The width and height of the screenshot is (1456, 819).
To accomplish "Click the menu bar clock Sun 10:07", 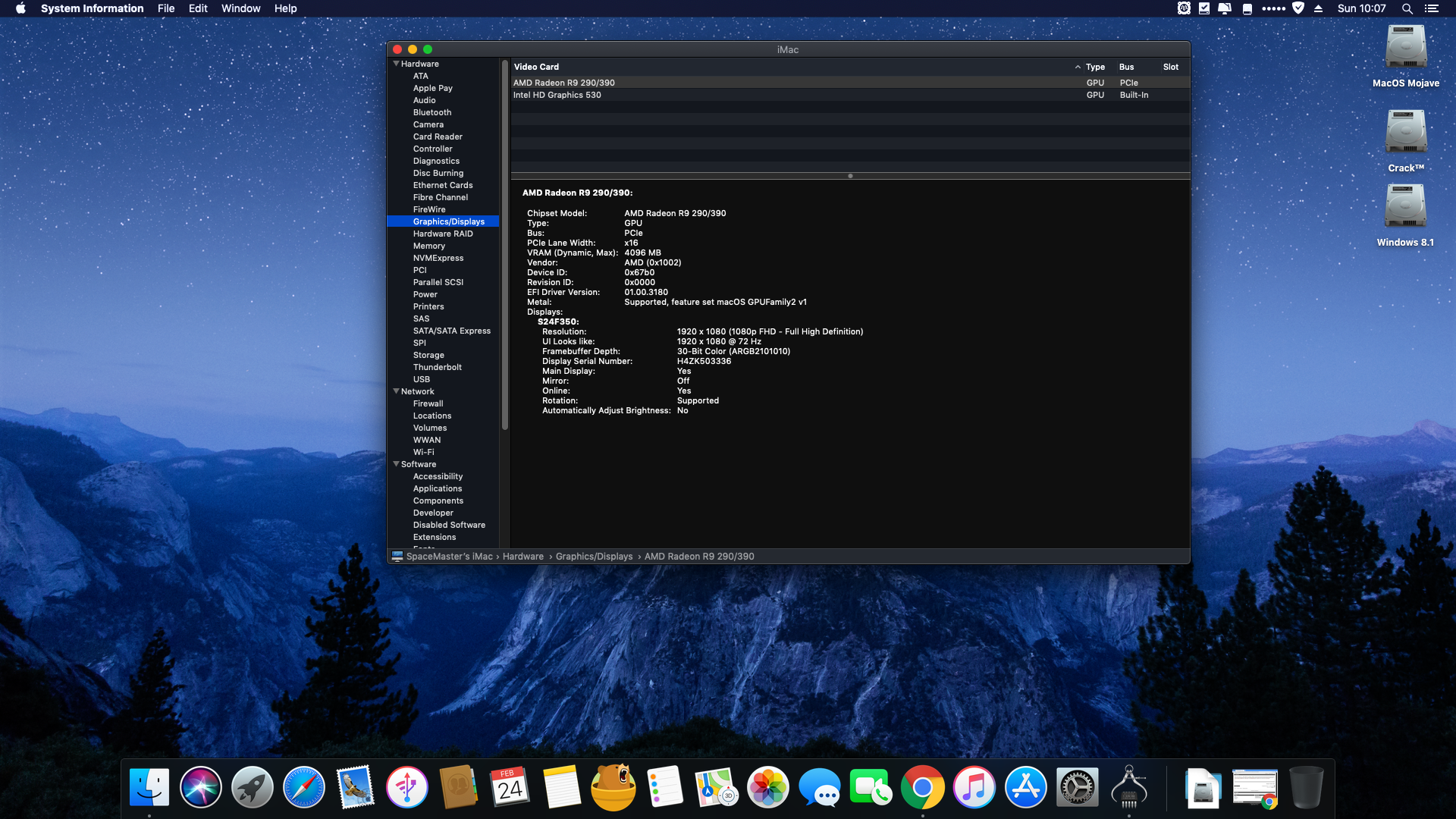I will tap(1361, 8).
